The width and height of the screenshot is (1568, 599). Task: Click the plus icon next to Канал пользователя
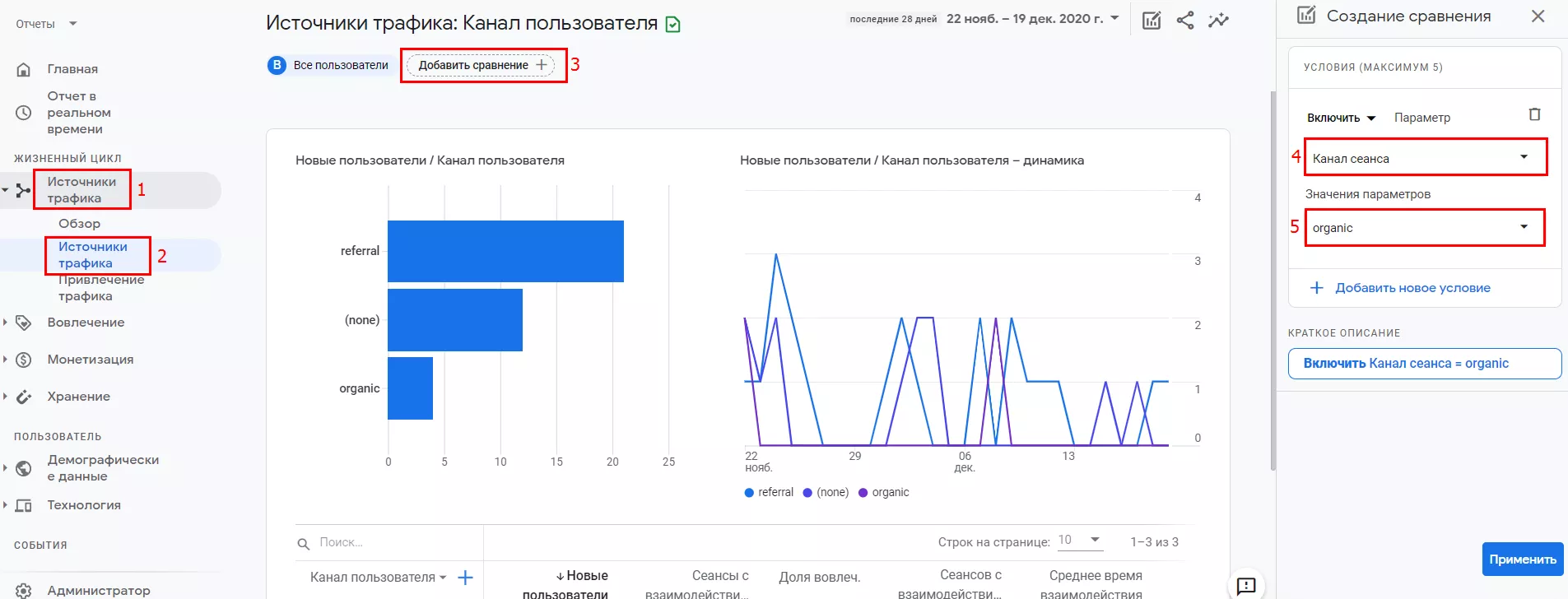click(x=465, y=578)
